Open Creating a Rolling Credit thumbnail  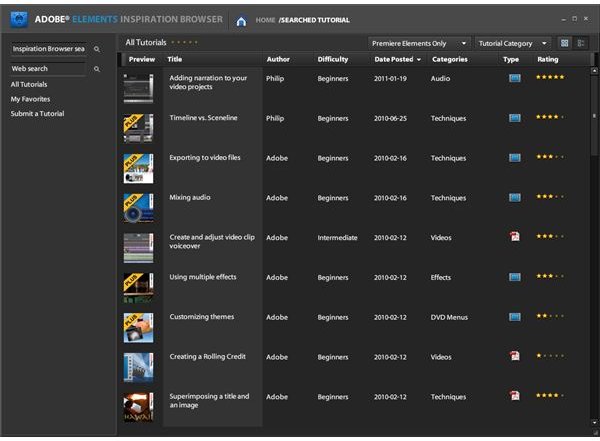(138, 368)
